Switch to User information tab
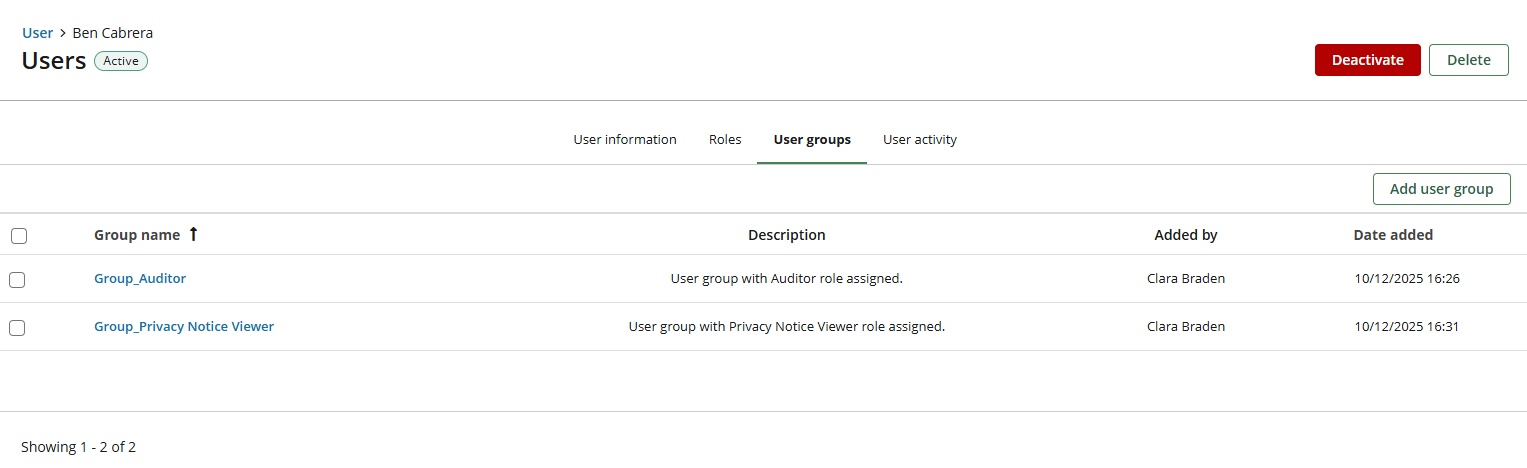This screenshot has height=468, width=1527. [625, 139]
